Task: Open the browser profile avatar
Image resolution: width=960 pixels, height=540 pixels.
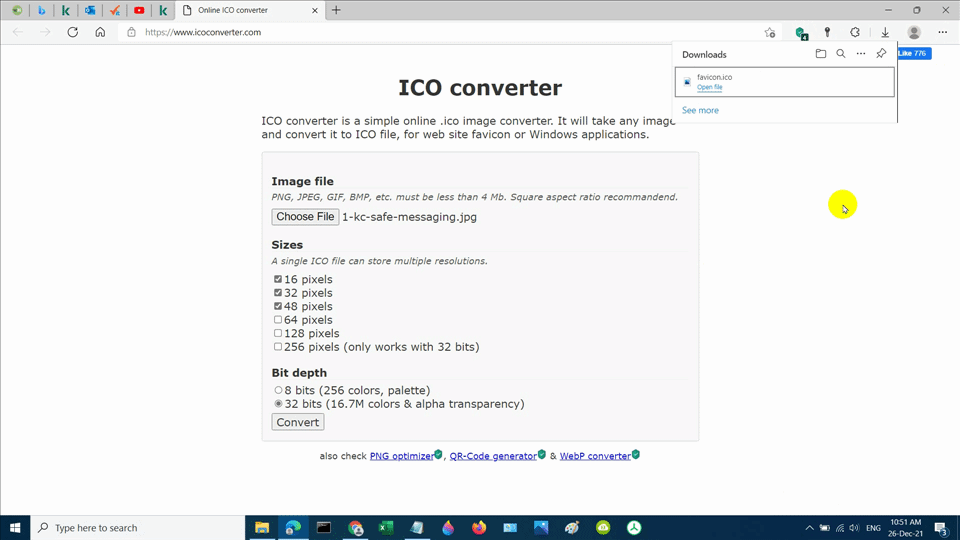Action: (914, 32)
